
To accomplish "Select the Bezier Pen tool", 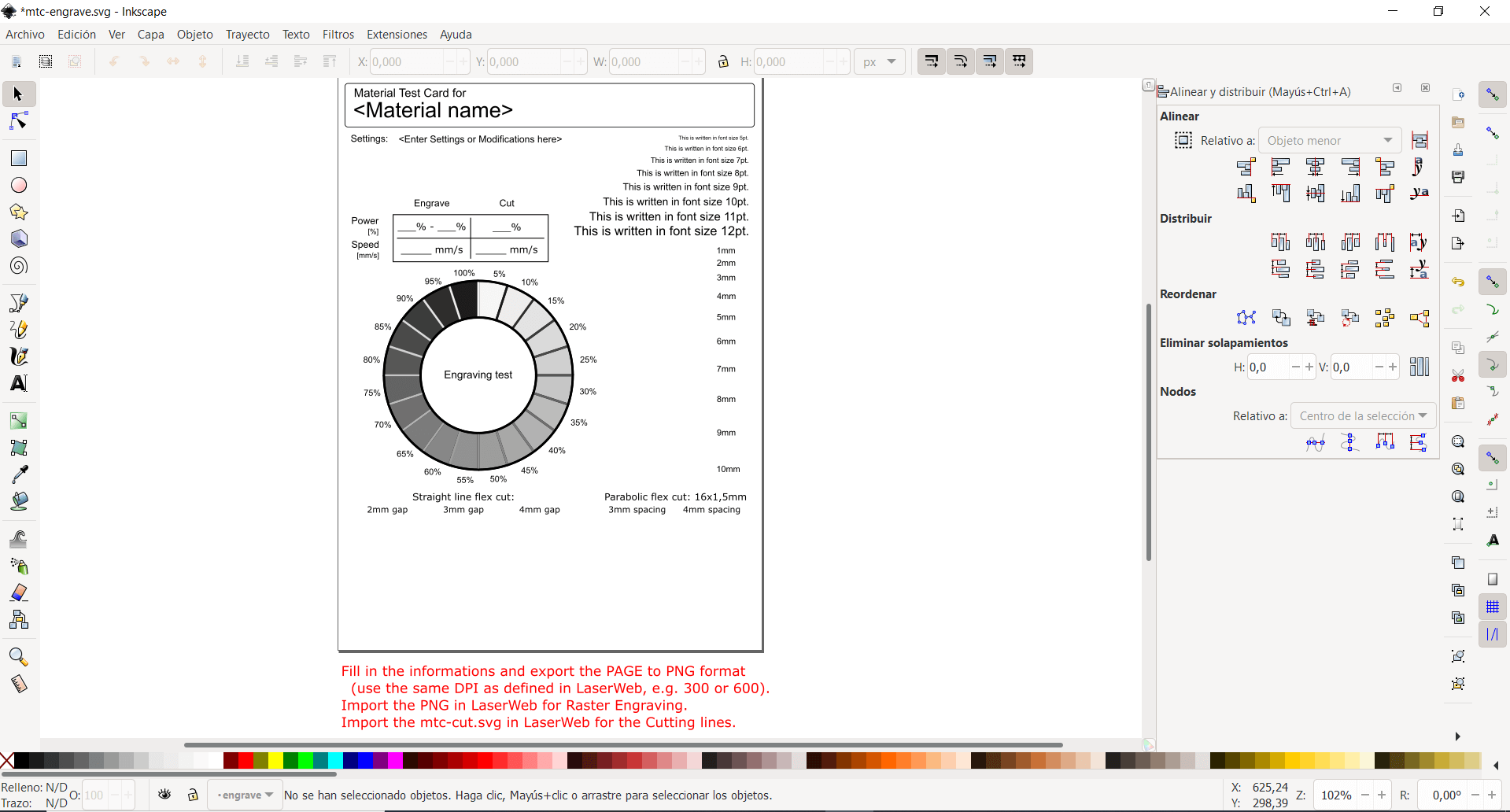I will coord(19,303).
